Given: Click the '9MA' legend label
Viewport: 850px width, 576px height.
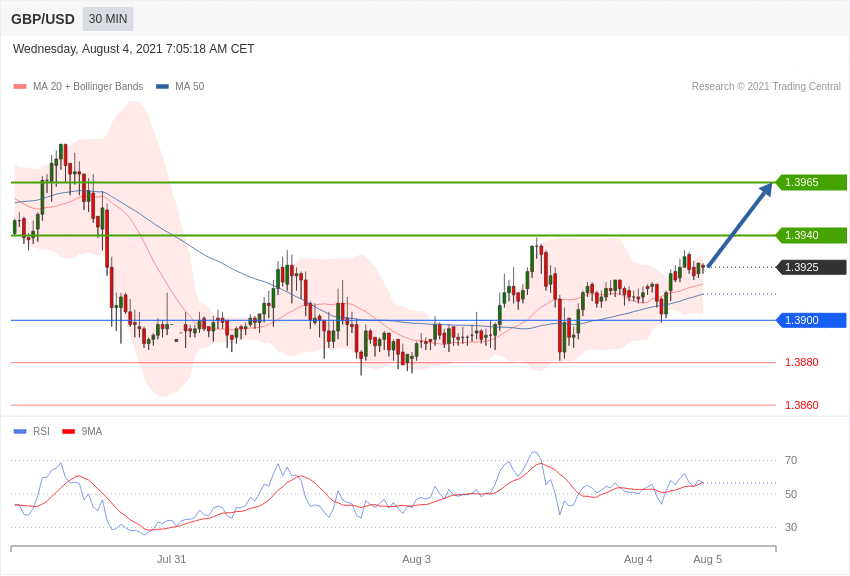Looking at the screenshot, I should [x=92, y=431].
